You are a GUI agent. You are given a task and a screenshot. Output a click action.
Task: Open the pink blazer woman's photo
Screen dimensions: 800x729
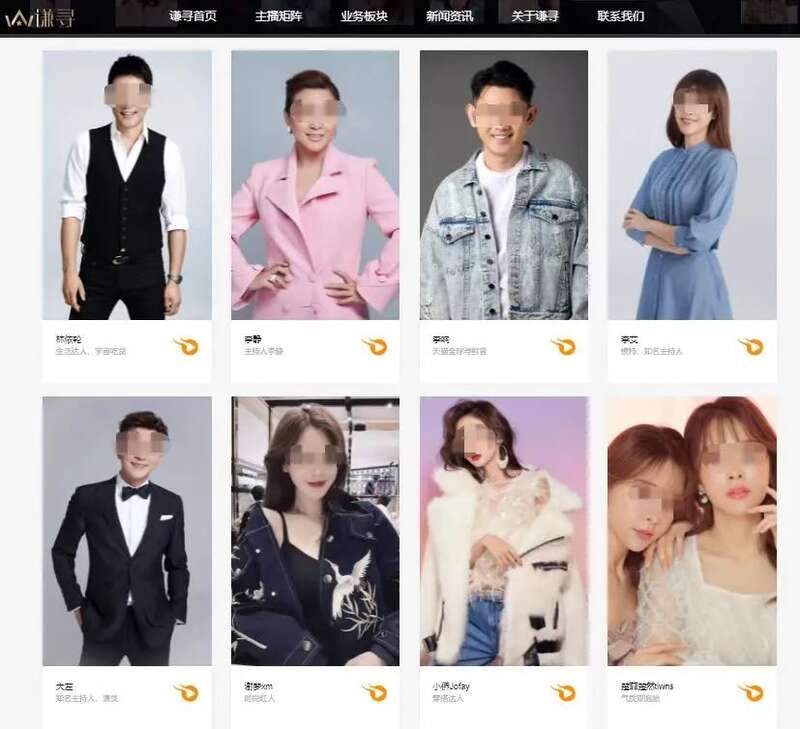(x=315, y=185)
